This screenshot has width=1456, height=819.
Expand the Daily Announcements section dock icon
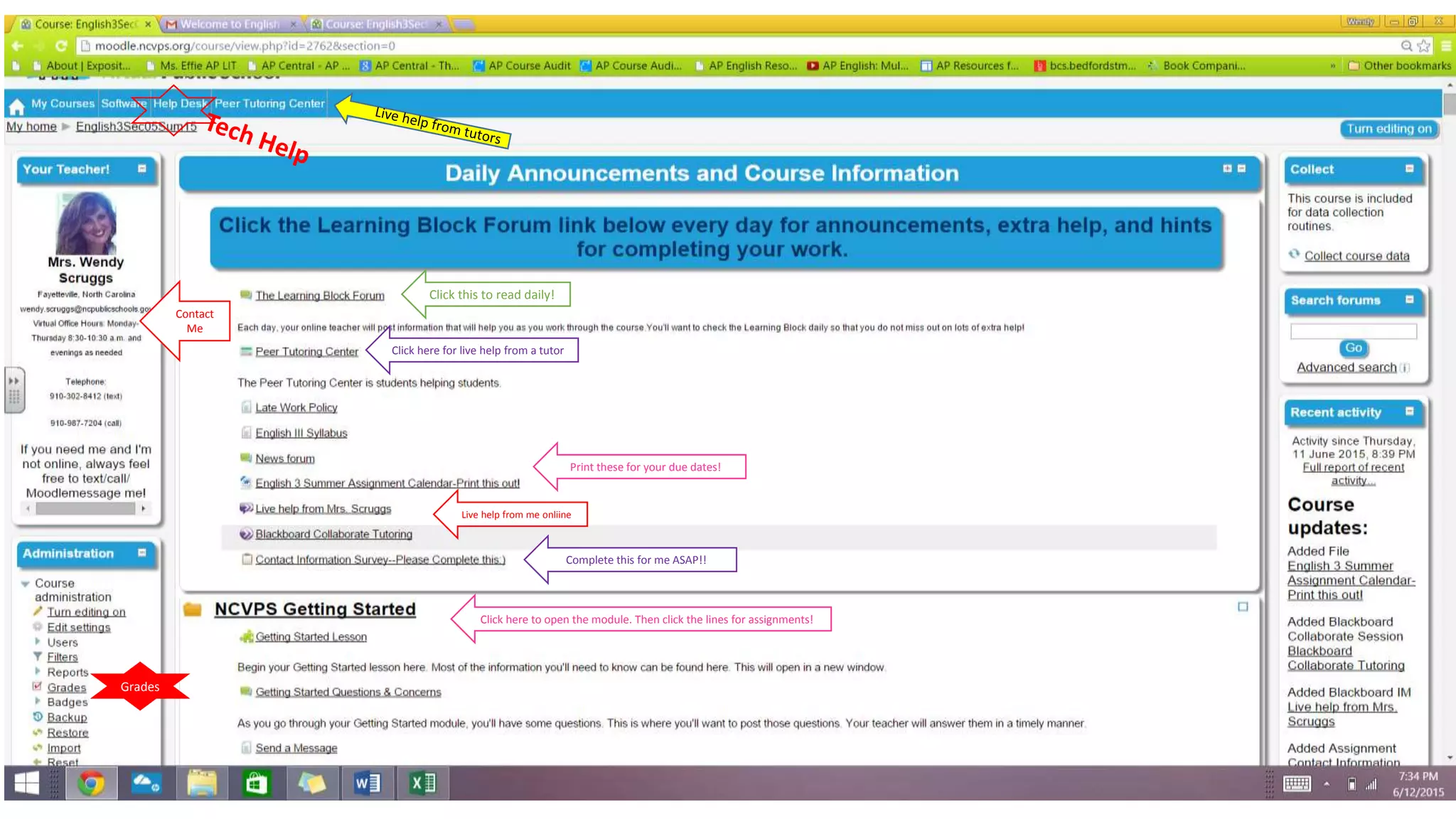[x=1227, y=168]
